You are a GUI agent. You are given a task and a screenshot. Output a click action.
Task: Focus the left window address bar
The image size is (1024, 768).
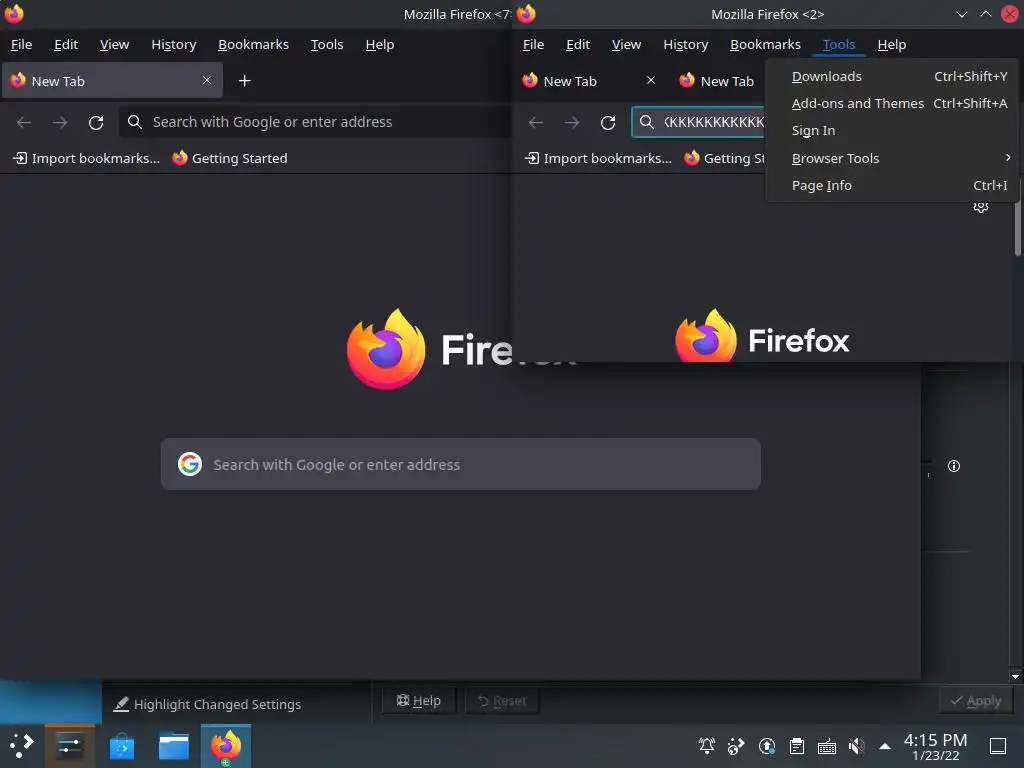coord(315,122)
